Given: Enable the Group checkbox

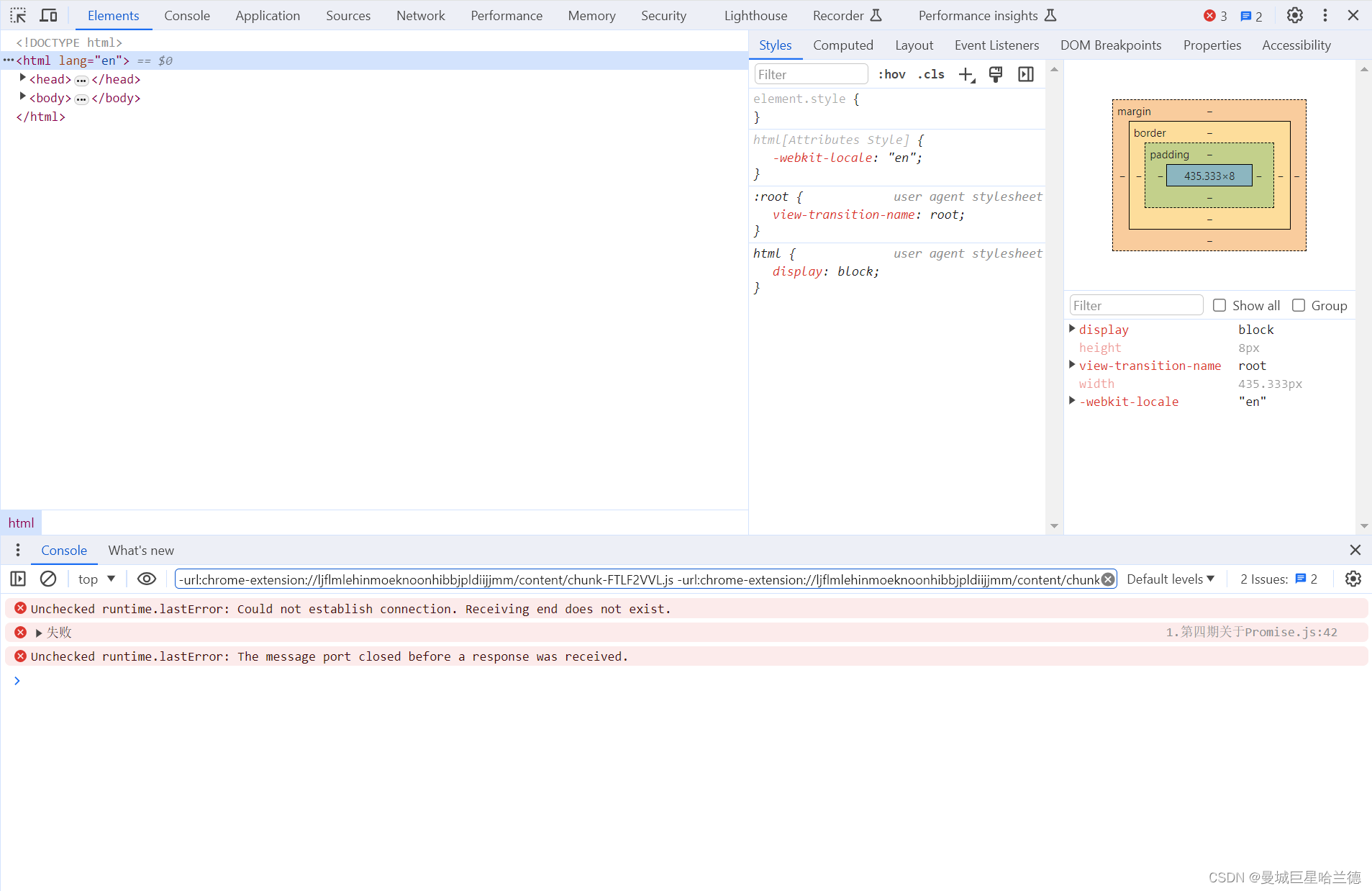Looking at the screenshot, I should [x=1299, y=305].
